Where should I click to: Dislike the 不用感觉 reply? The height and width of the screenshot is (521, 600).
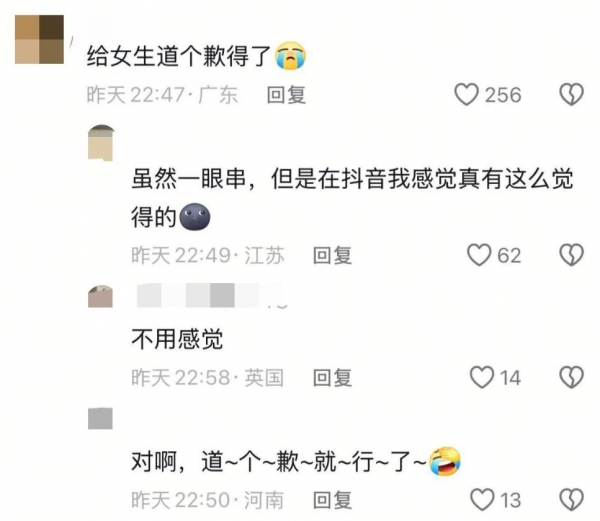[x=571, y=378]
